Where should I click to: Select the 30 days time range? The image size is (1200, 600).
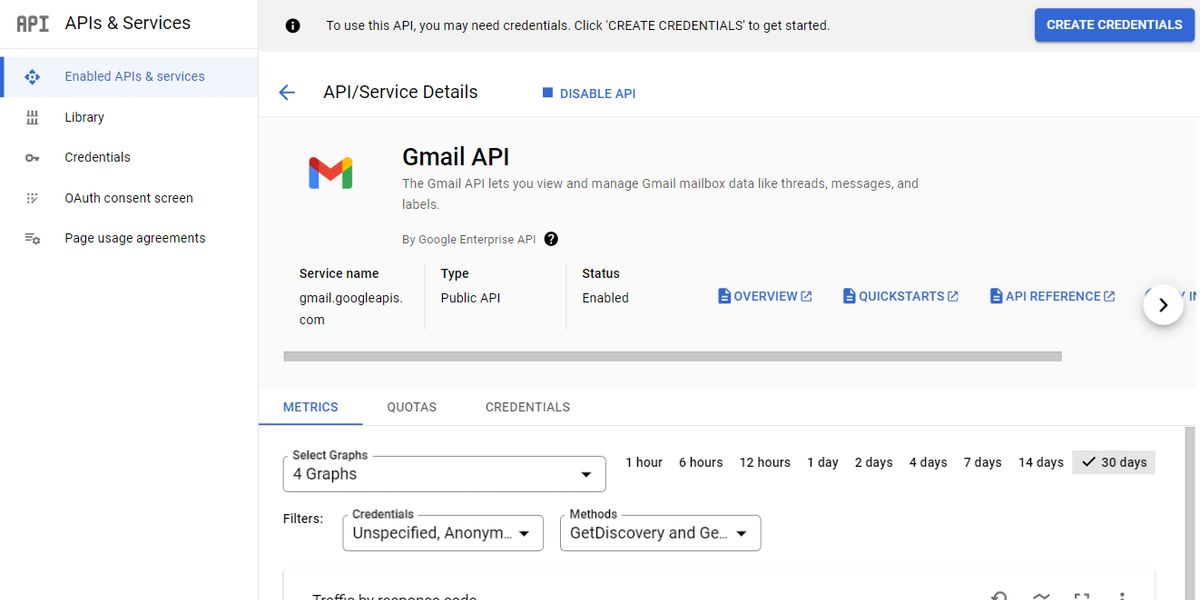pos(1114,462)
